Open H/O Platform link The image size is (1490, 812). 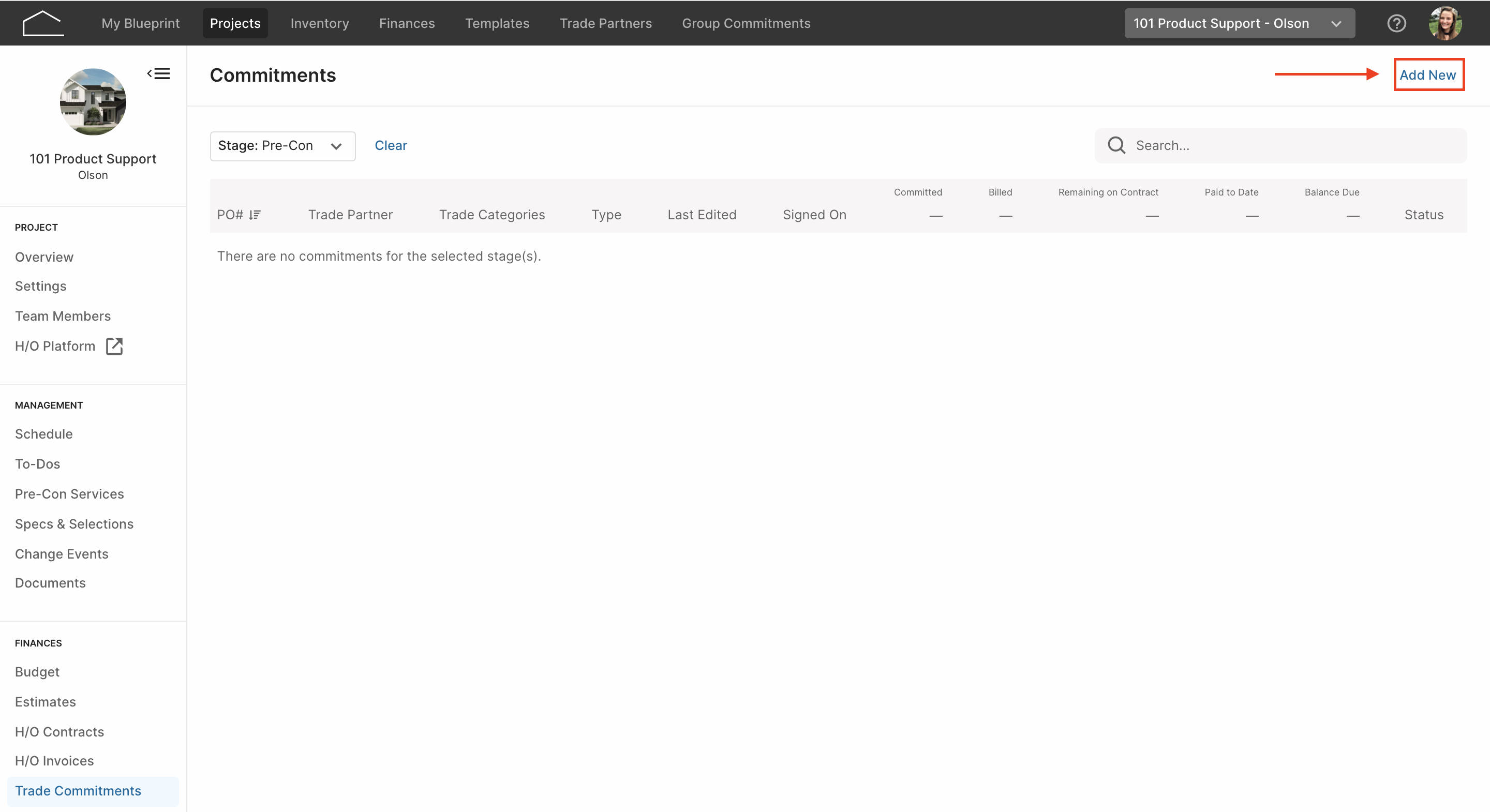[x=55, y=346]
